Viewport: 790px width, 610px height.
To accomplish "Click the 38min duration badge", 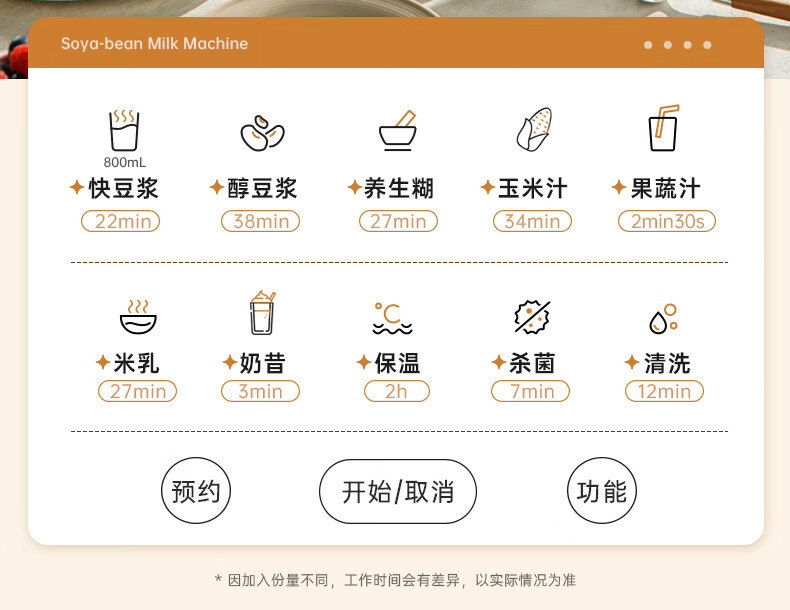I will coord(260,221).
